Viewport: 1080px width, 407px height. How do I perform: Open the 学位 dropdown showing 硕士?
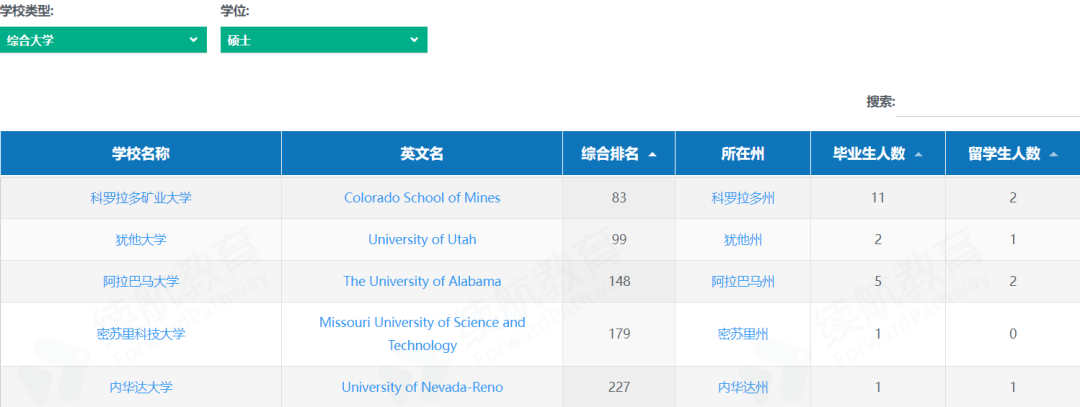coord(324,40)
